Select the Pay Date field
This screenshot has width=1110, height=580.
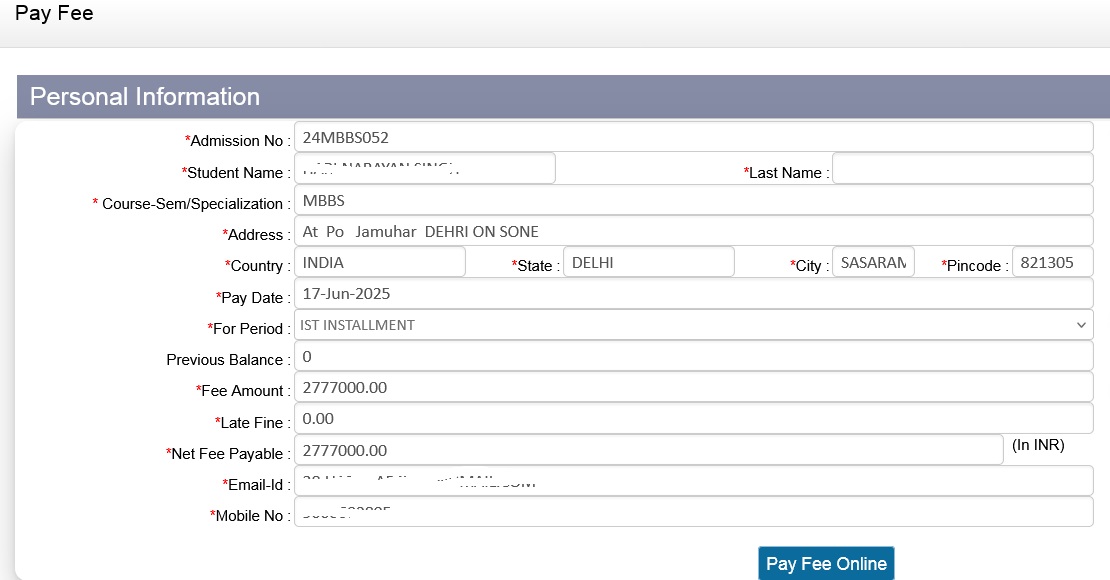point(693,294)
